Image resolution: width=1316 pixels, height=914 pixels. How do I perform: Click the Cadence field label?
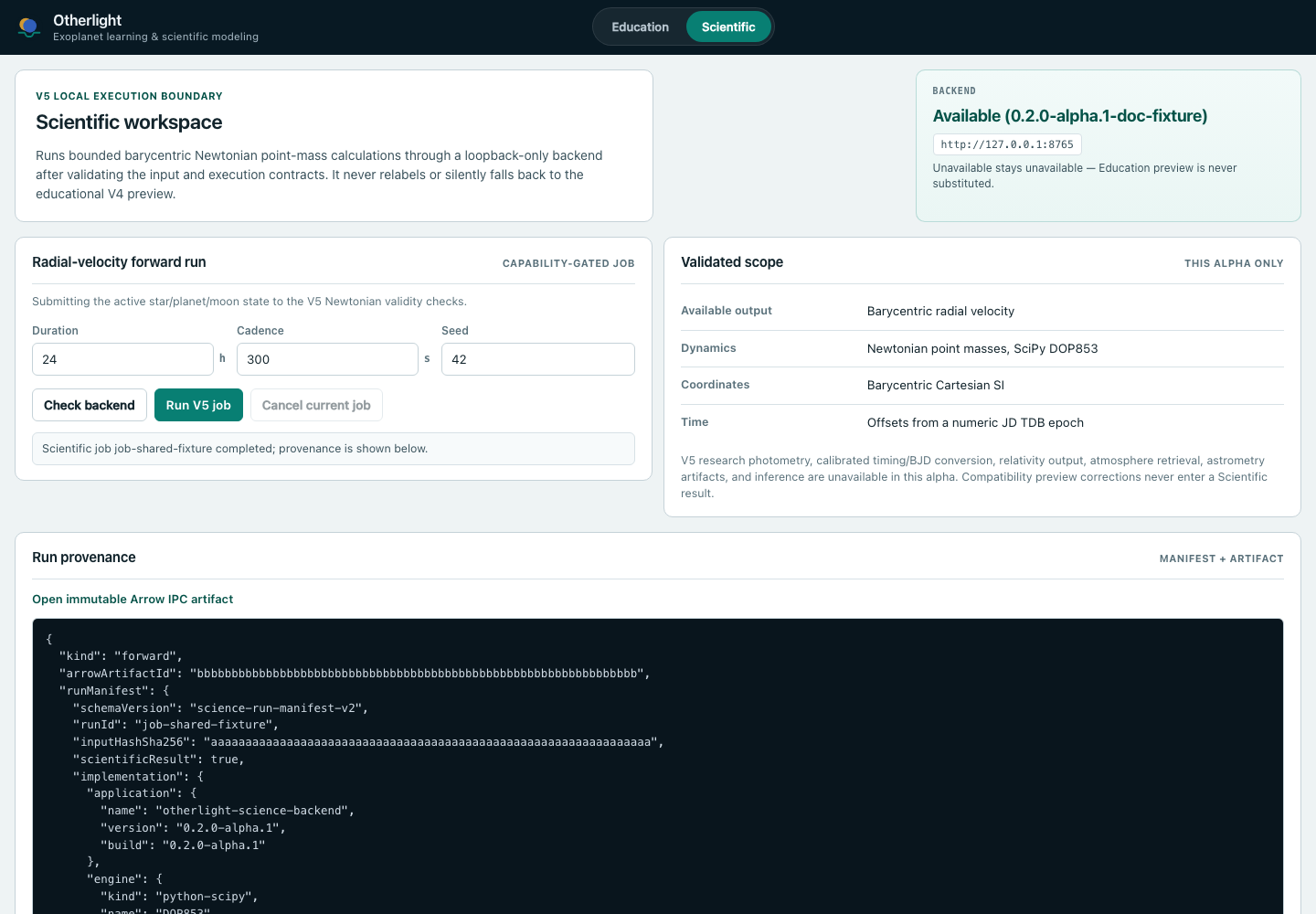pyautogui.click(x=260, y=331)
